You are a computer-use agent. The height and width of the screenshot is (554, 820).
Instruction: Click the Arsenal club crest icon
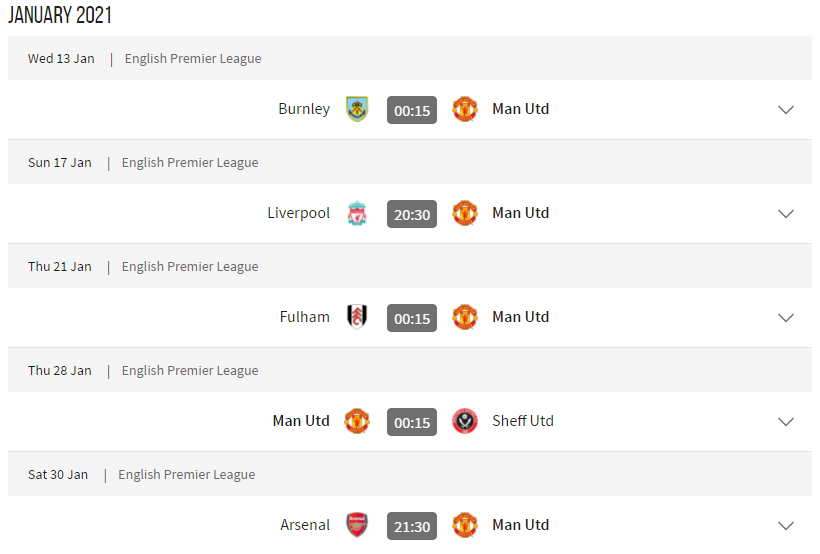point(357,525)
